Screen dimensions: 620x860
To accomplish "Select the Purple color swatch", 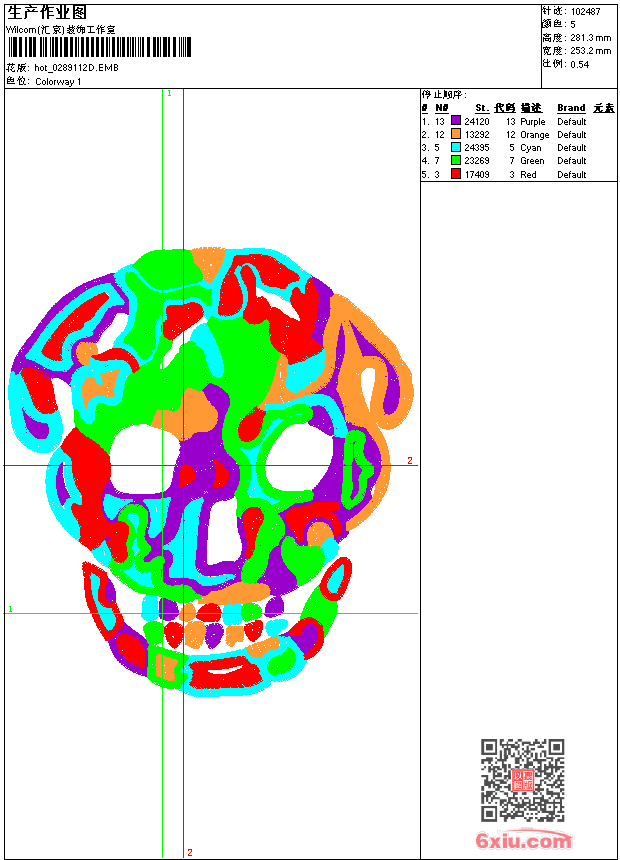I will (x=455, y=121).
